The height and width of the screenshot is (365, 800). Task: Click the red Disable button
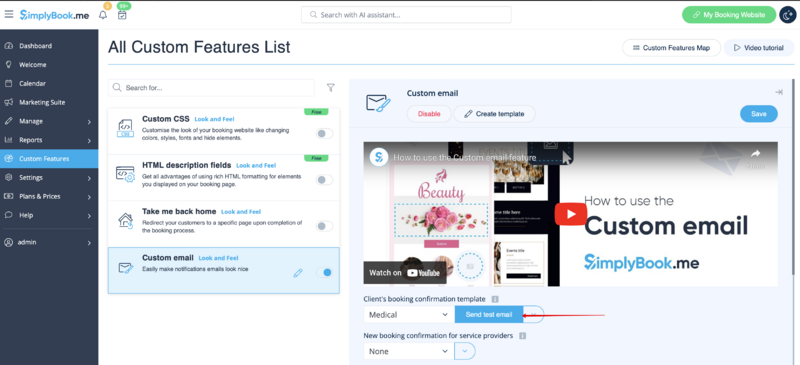429,114
